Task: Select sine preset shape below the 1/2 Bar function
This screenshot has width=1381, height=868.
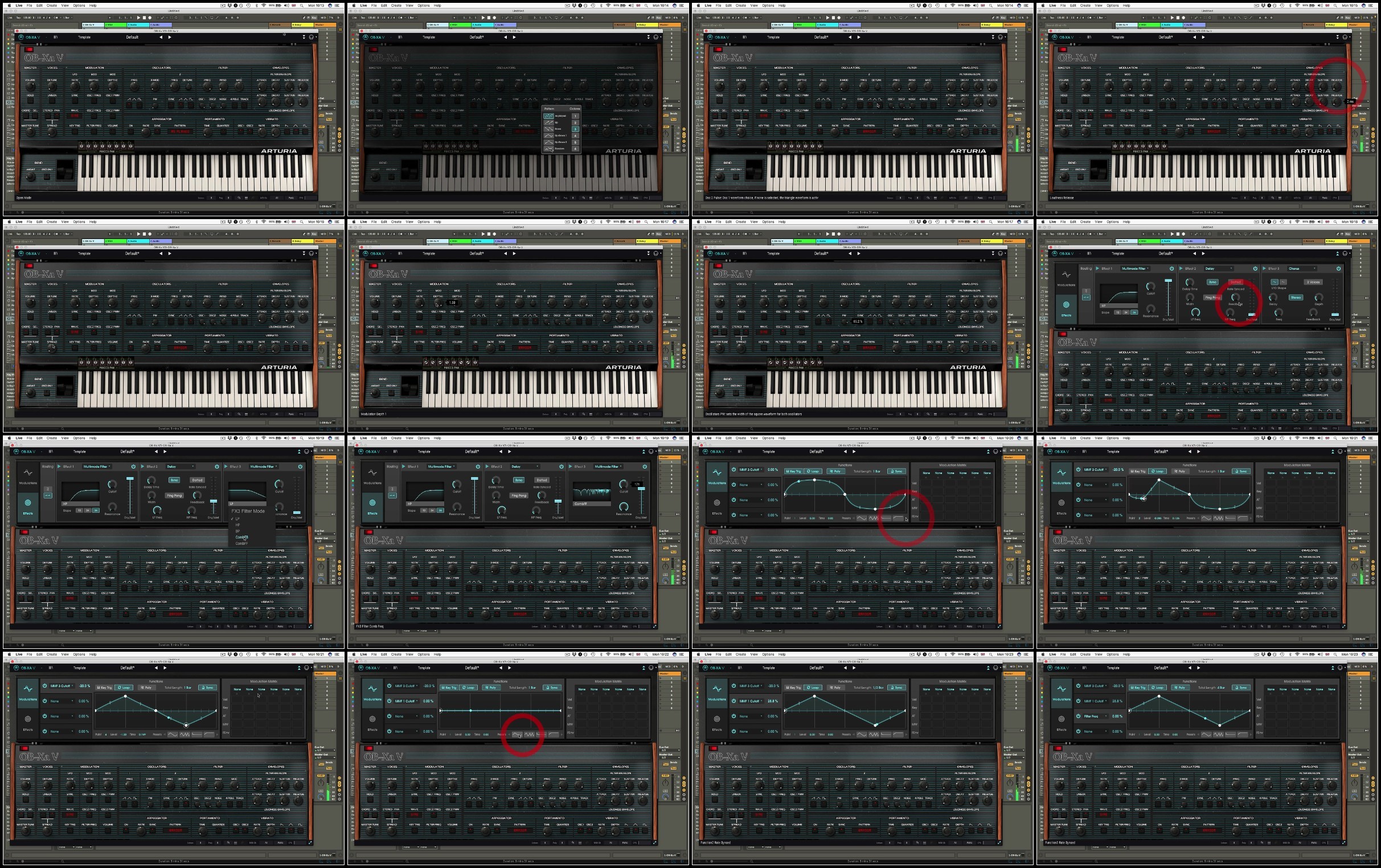Action: 862,734
